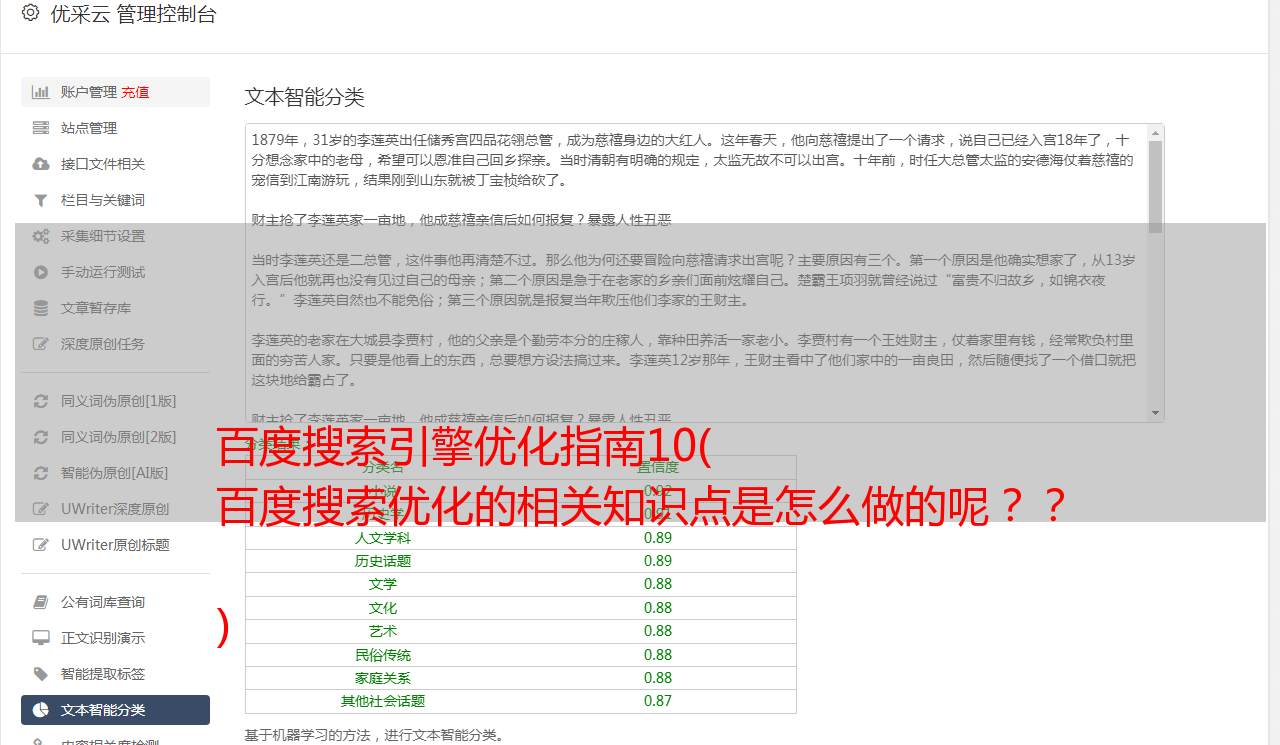Select 同义词伪原创[2版] entry

(115, 437)
